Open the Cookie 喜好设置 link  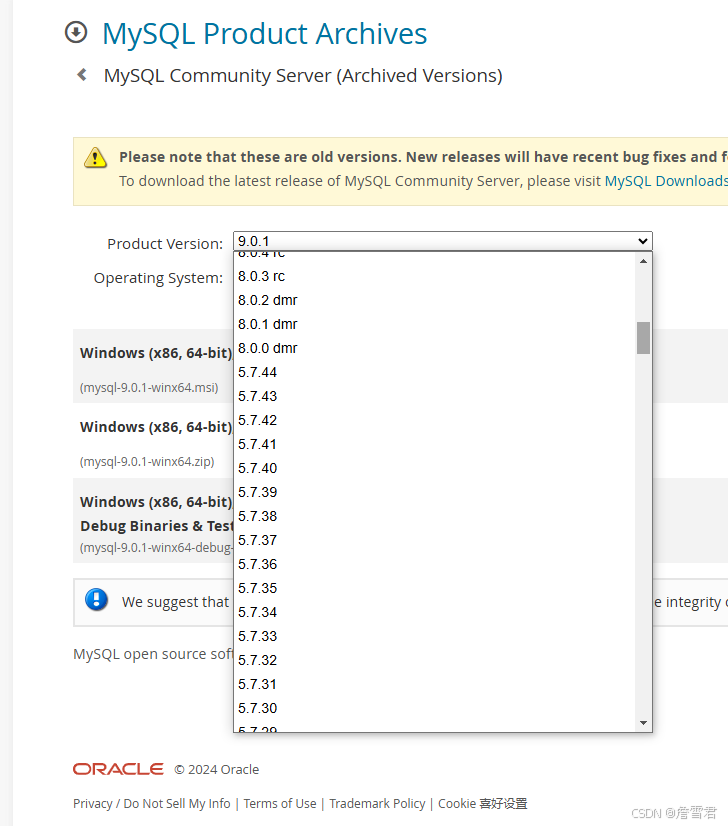pos(483,803)
